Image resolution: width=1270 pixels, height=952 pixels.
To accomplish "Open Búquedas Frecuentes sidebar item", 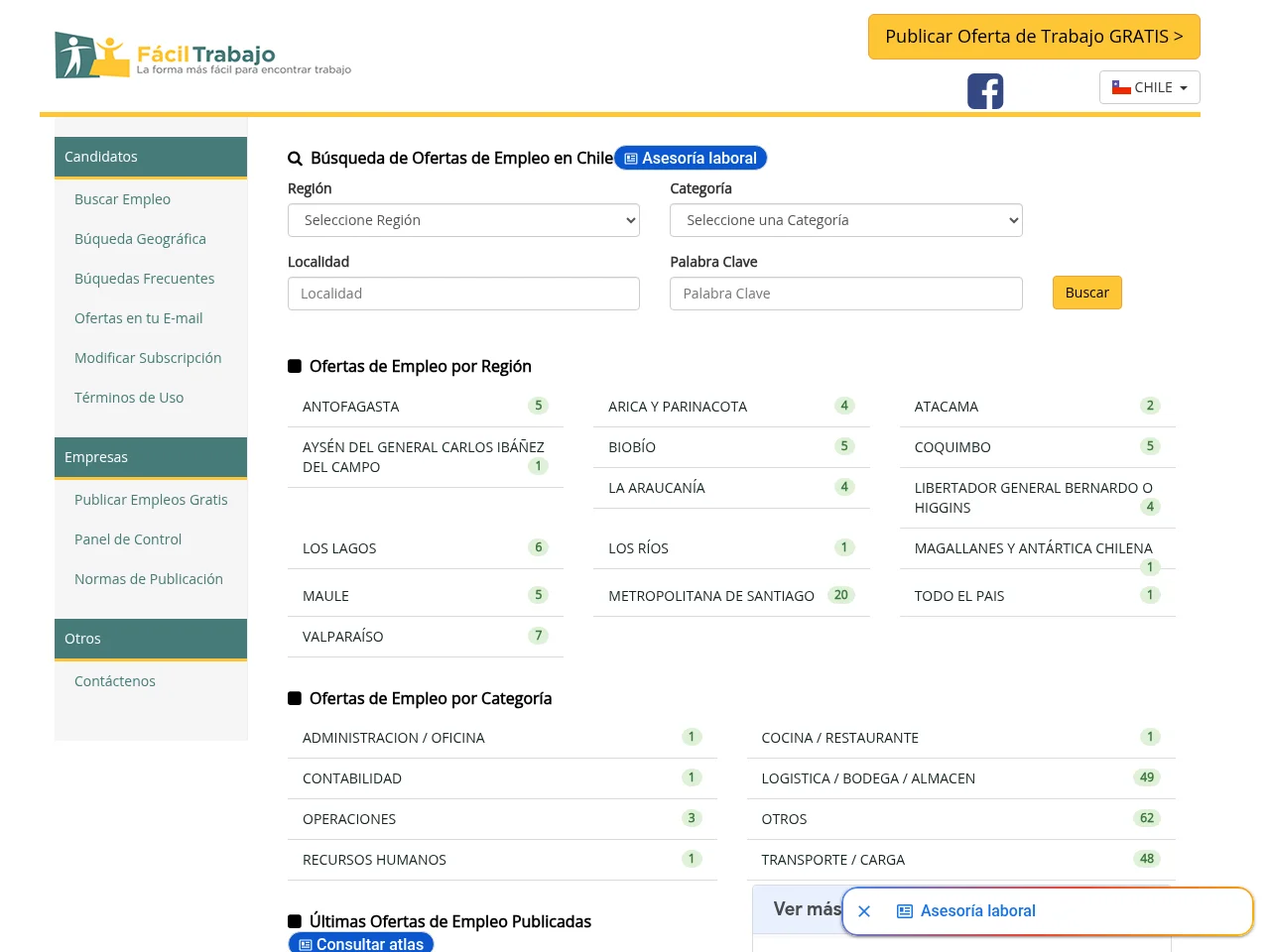I will (x=145, y=279).
